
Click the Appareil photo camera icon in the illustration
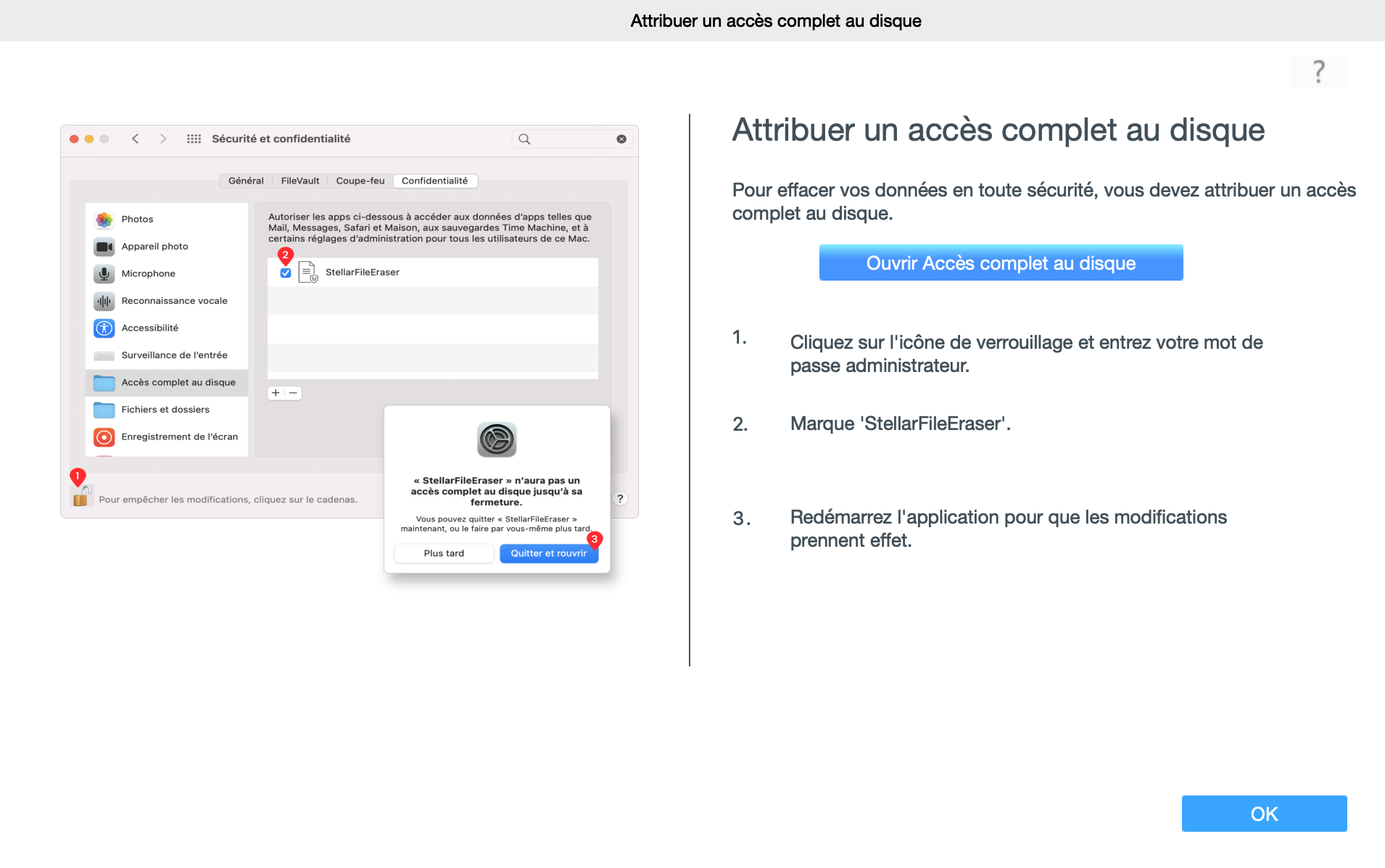(104, 247)
